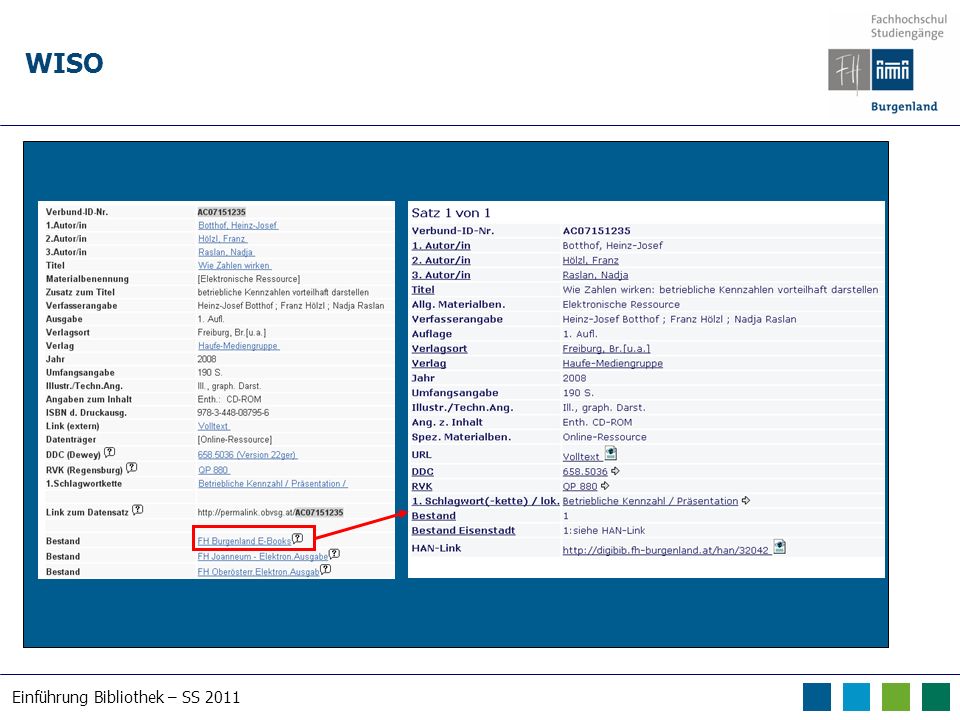The image size is (960, 720).
Task: Click help icon after FH Oberösterr.Elektron.Ausgab
Action: click(326, 569)
